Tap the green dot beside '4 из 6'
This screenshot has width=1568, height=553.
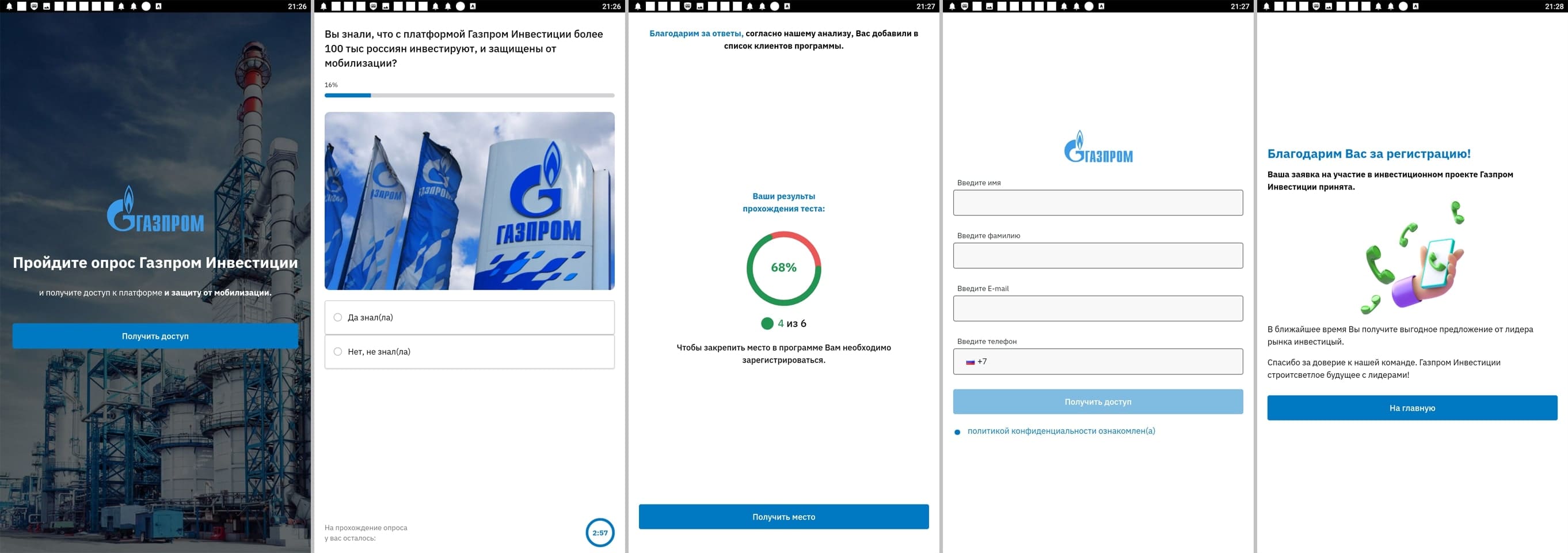click(x=767, y=323)
